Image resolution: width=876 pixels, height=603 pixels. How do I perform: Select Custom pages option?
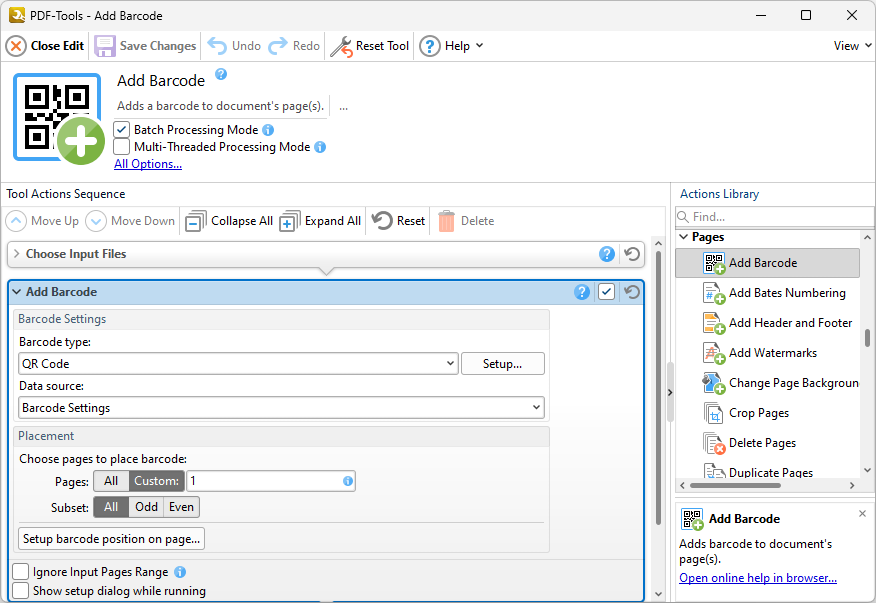pos(156,481)
